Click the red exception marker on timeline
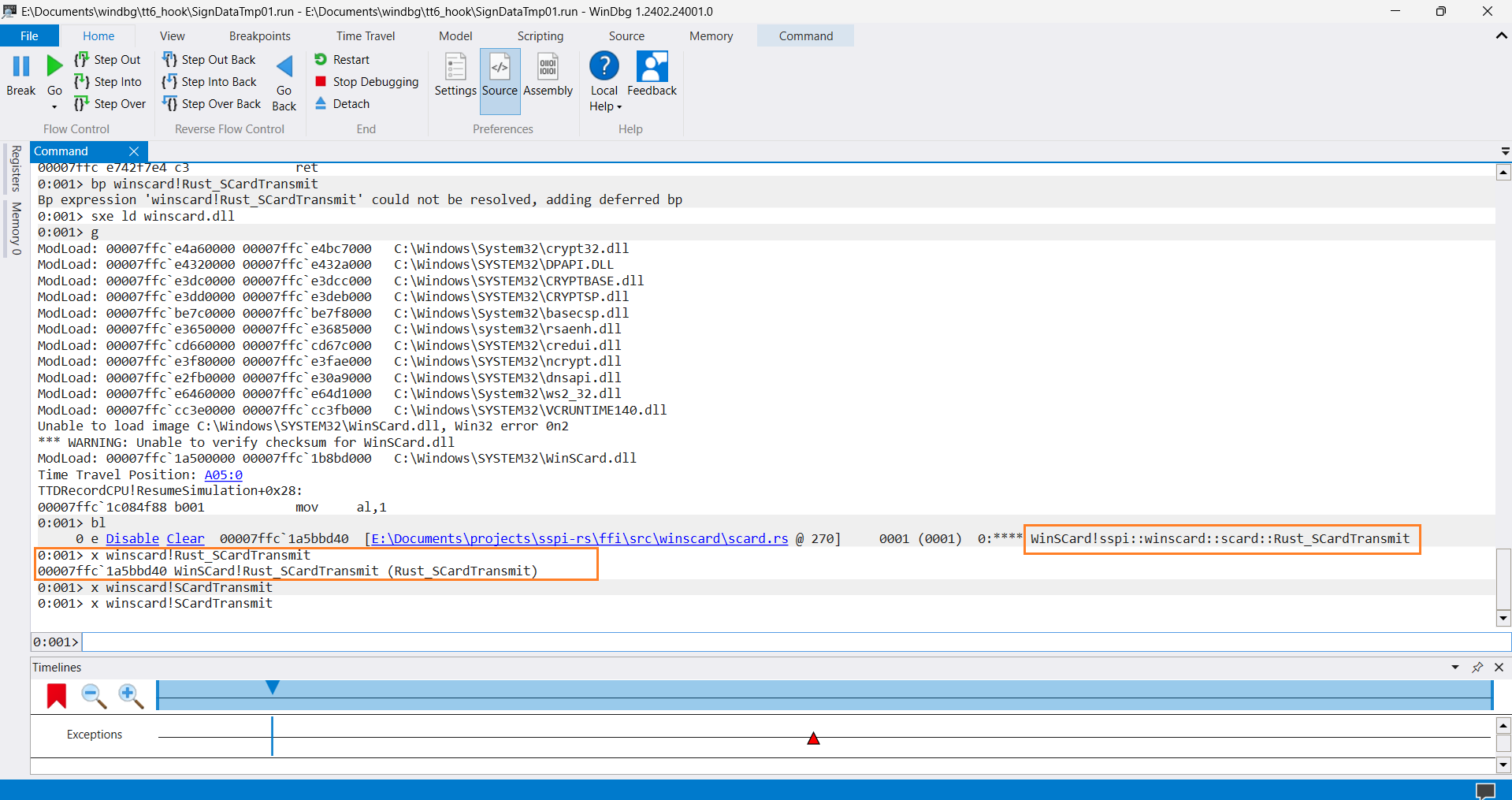 click(x=813, y=739)
